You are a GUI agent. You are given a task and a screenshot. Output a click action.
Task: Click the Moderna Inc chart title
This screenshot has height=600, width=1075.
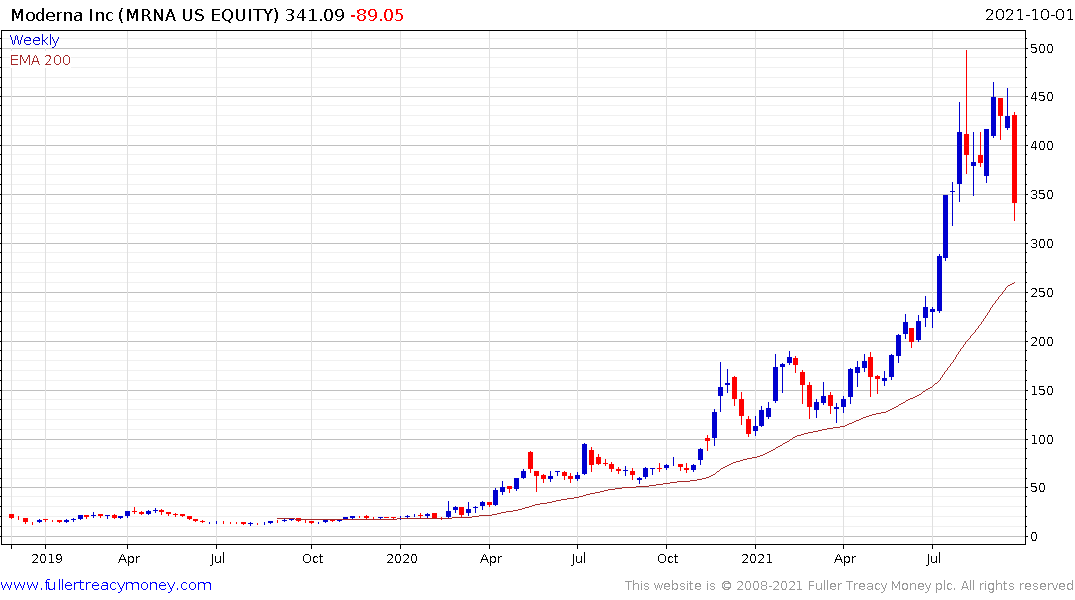click(145, 15)
